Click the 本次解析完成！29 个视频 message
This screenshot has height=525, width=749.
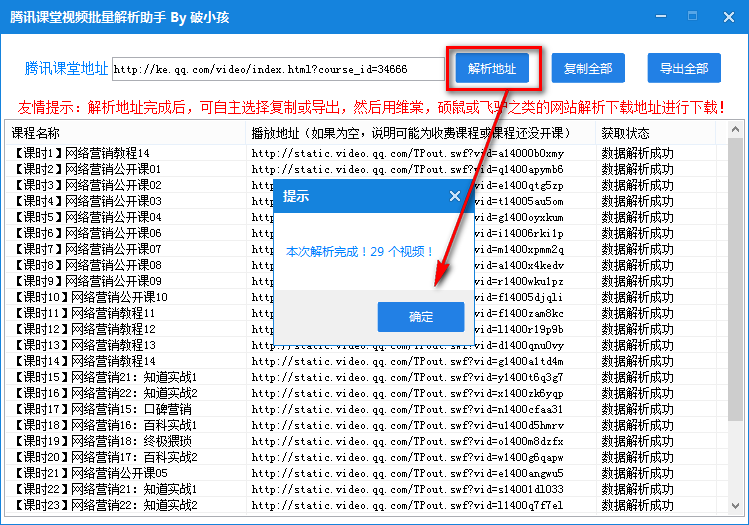[x=359, y=252]
